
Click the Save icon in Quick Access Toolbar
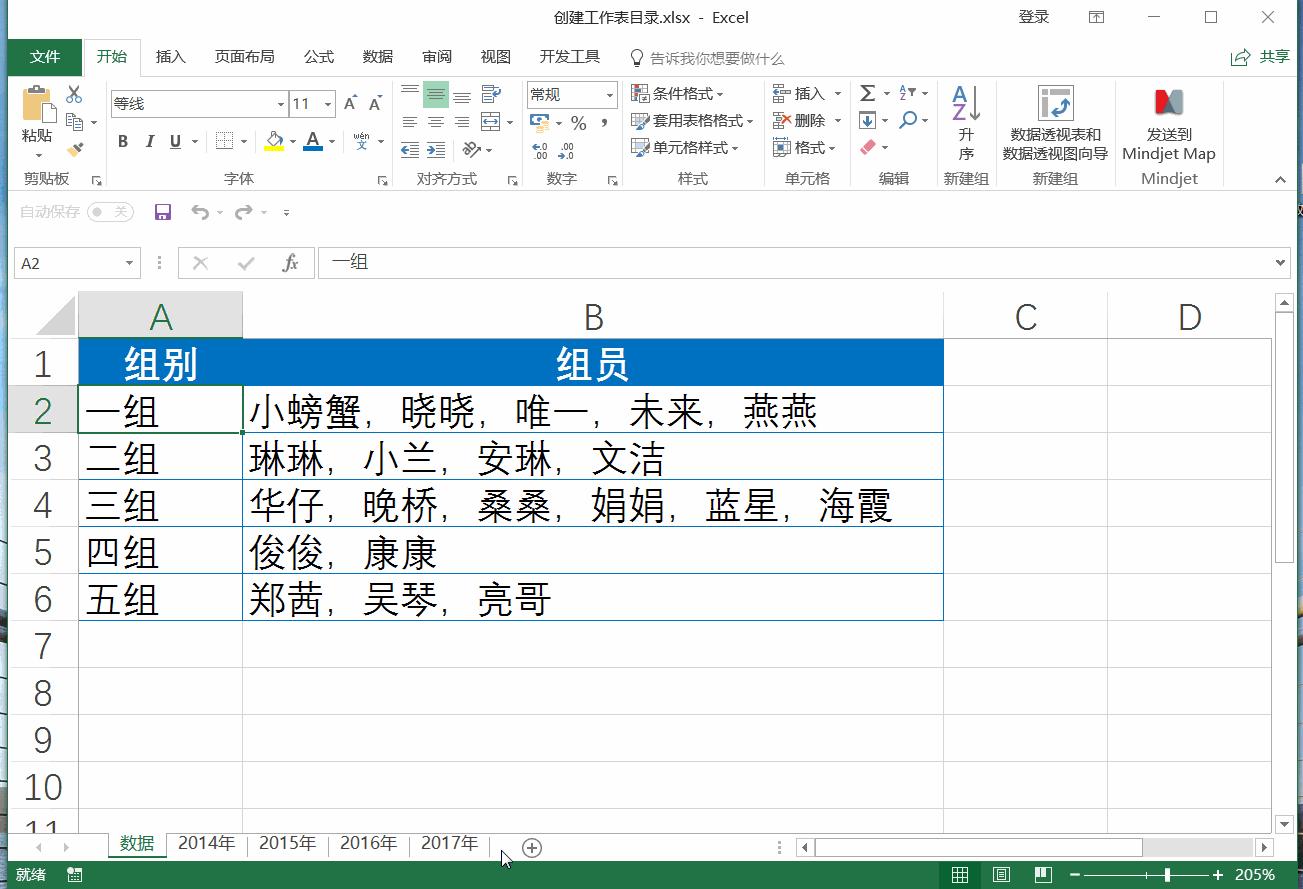coord(162,212)
